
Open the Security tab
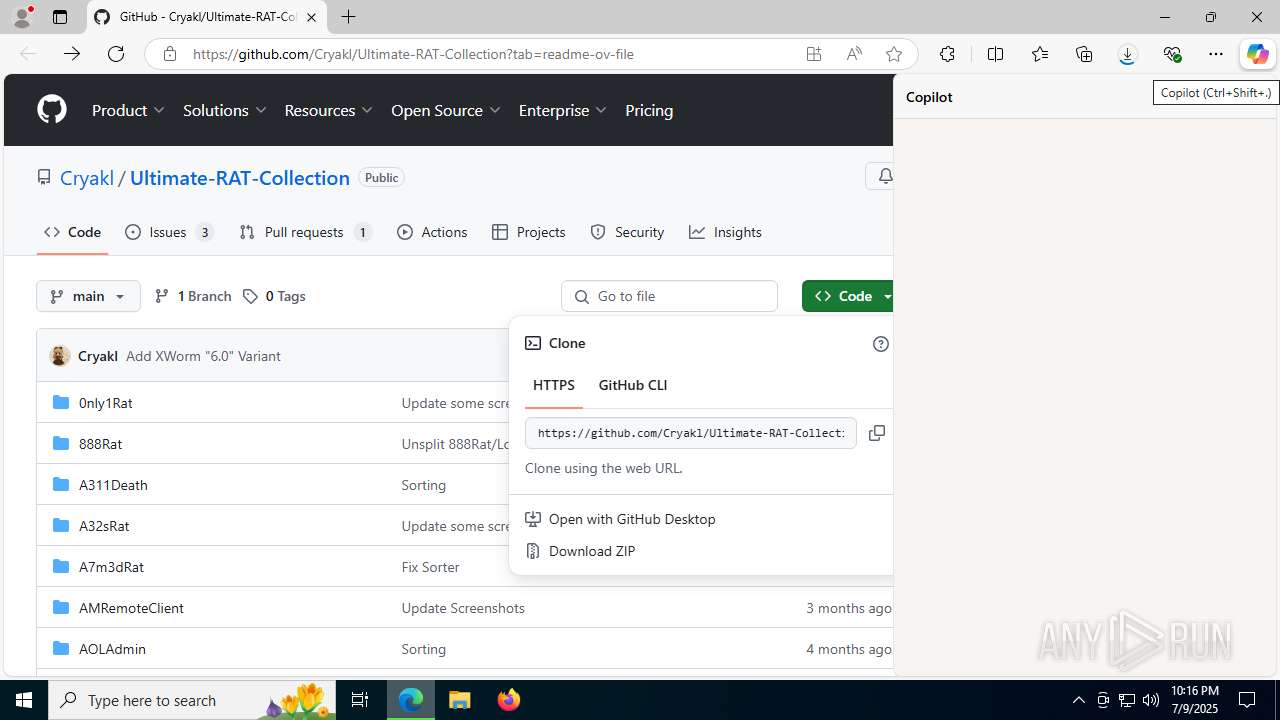tap(627, 232)
